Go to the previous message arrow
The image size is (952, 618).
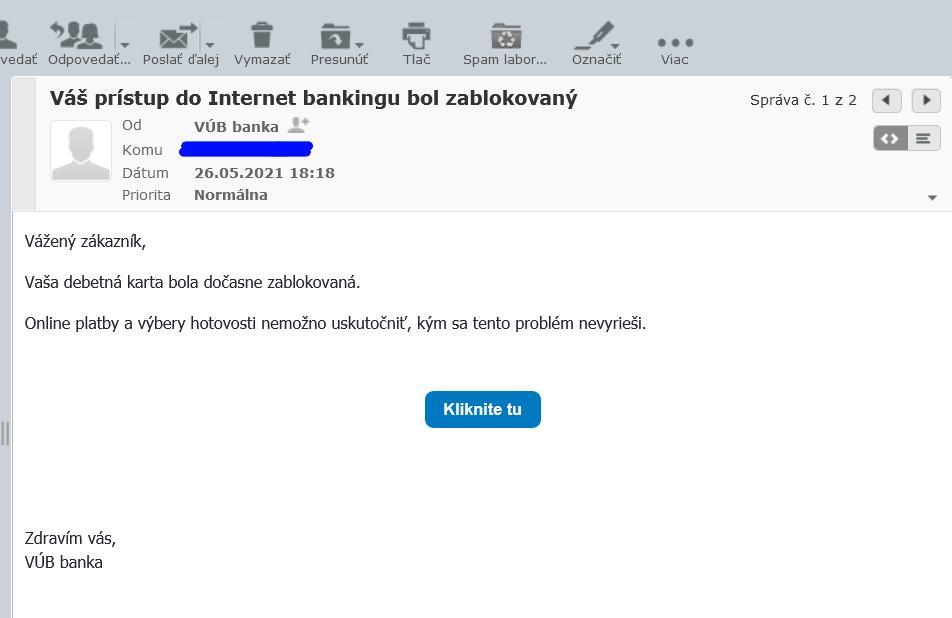[x=886, y=100]
